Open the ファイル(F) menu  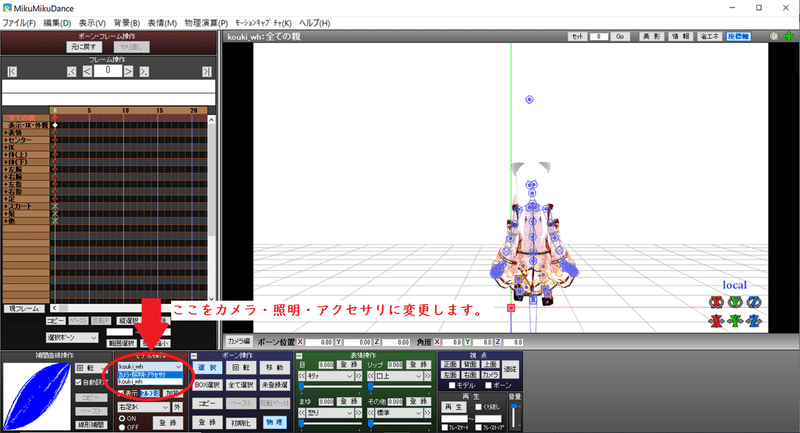[19, 23]
